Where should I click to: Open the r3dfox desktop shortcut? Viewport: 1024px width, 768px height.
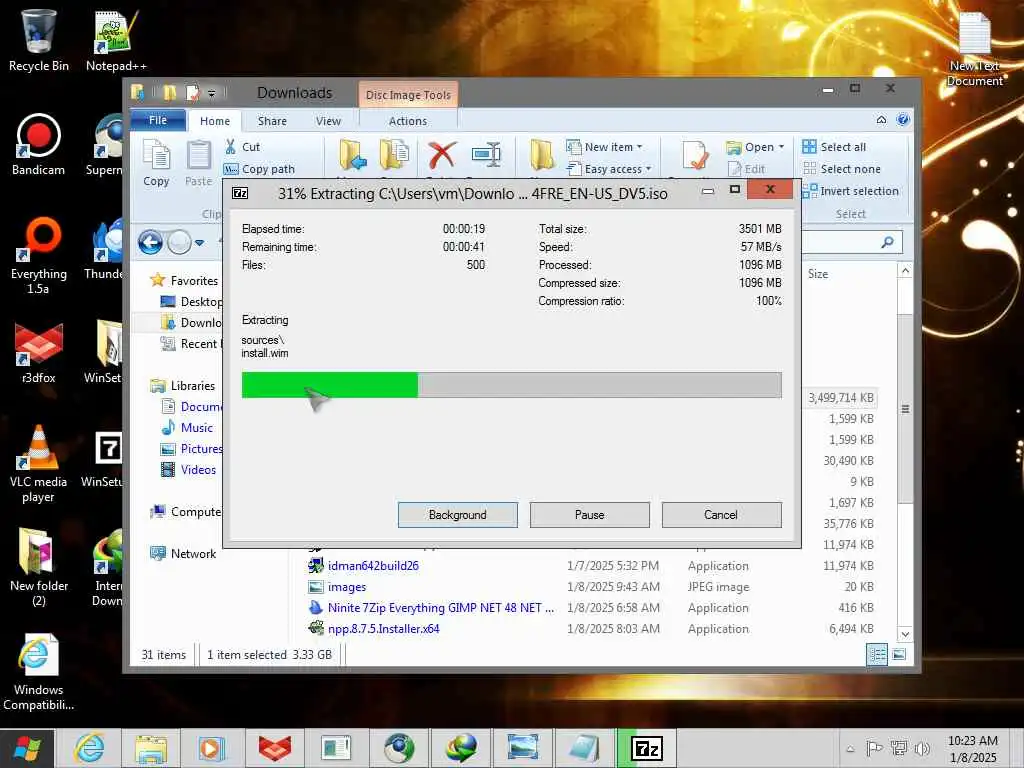(x=39, y=353)
